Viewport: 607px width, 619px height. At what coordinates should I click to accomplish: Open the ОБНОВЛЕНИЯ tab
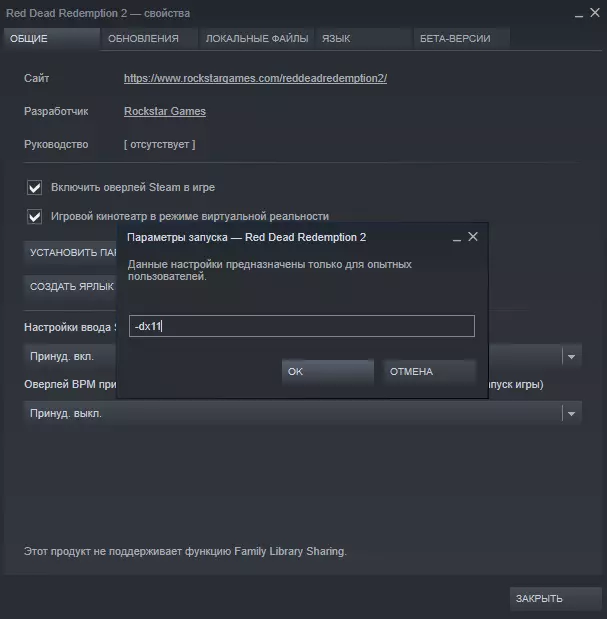[x=149, y=38]
